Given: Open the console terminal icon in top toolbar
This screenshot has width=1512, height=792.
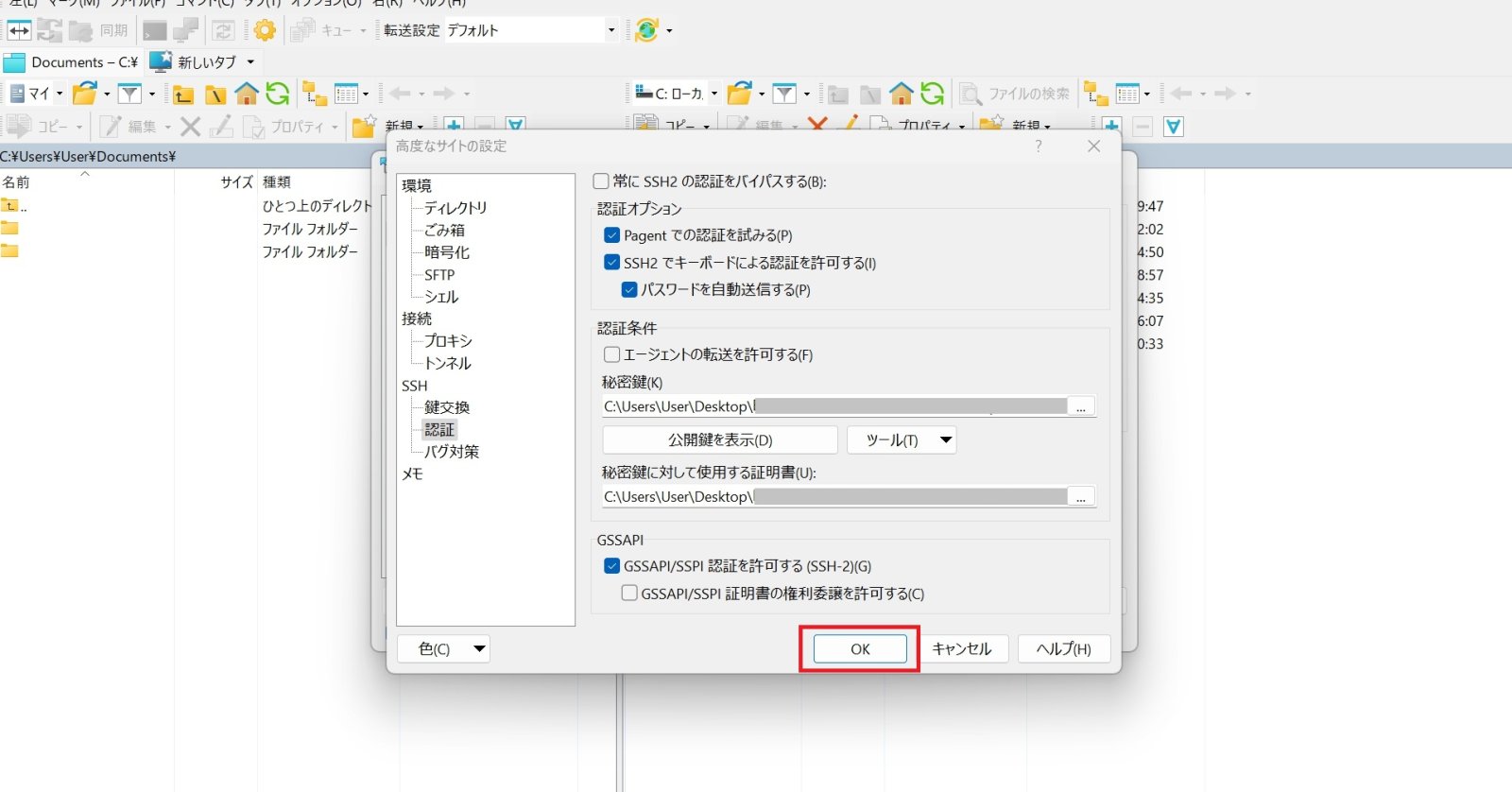Looking at the screenshot, I should coord(155,30).
